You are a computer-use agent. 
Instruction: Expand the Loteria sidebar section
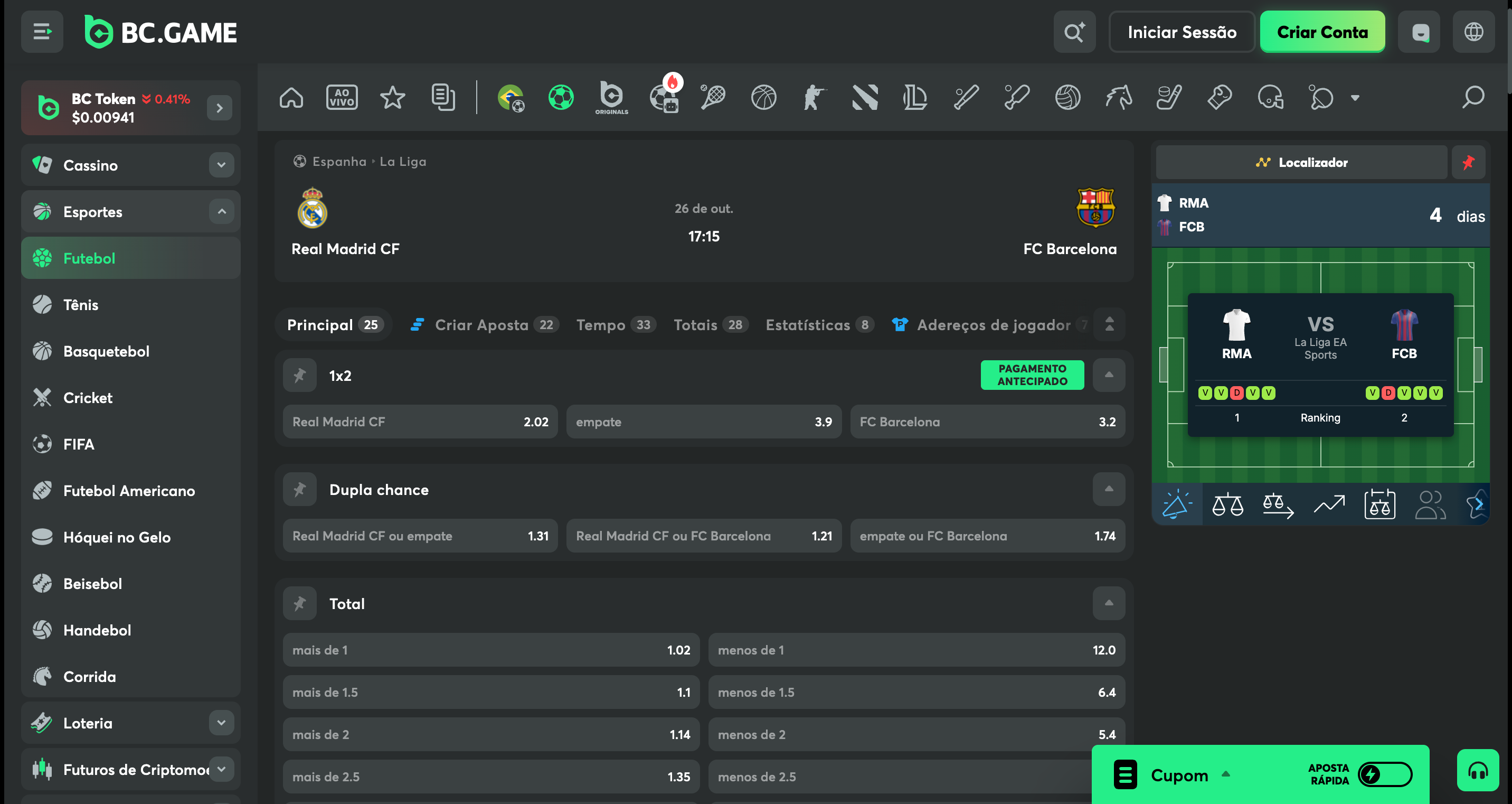click(221, 722)
